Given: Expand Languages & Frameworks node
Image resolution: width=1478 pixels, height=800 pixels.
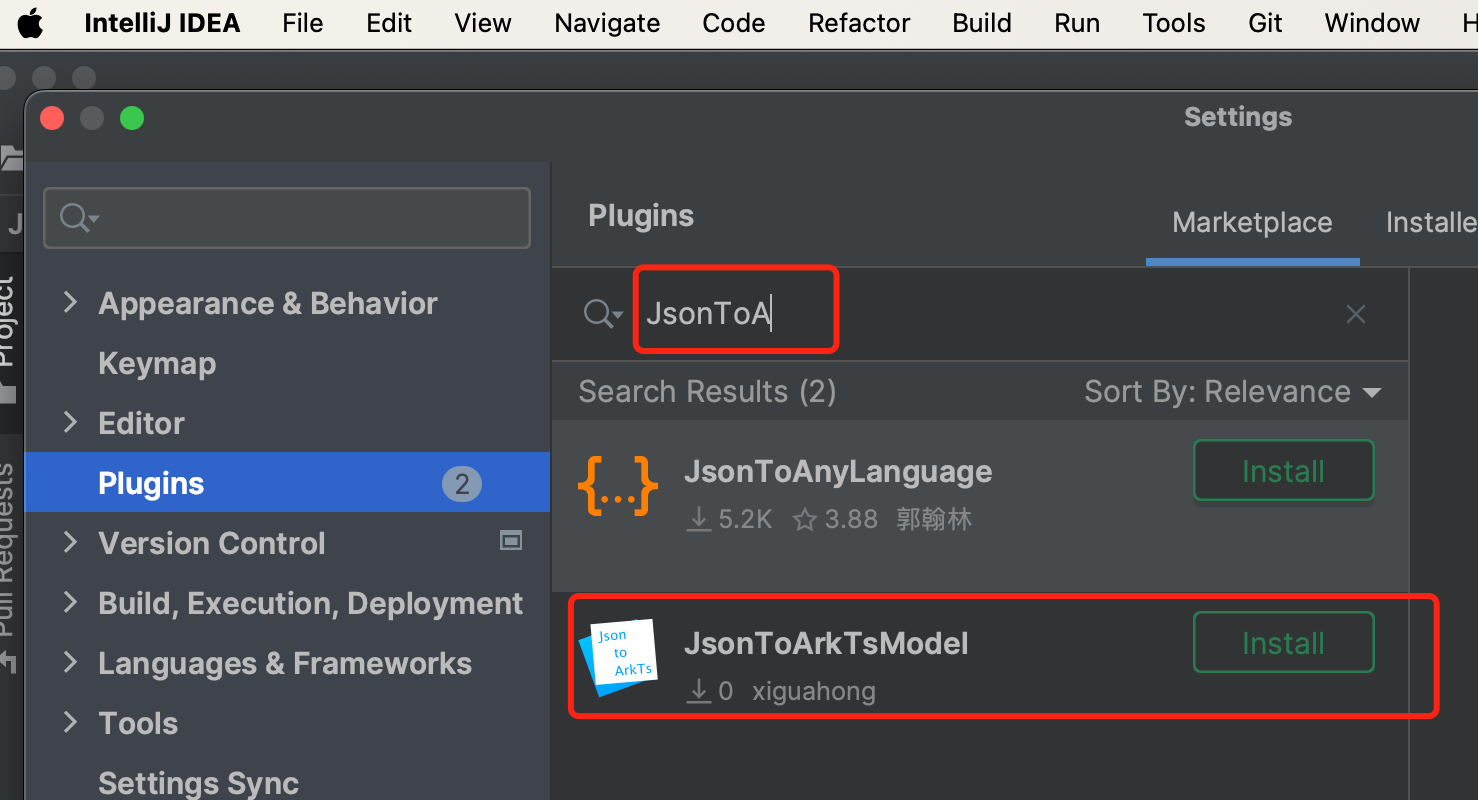Looking at the screenshot, I should [x=70, y=663].
